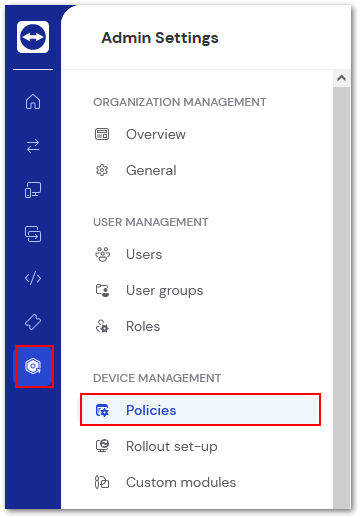
Task: Click the Rollout set-up monitor icon
Action: click(102, 446)
